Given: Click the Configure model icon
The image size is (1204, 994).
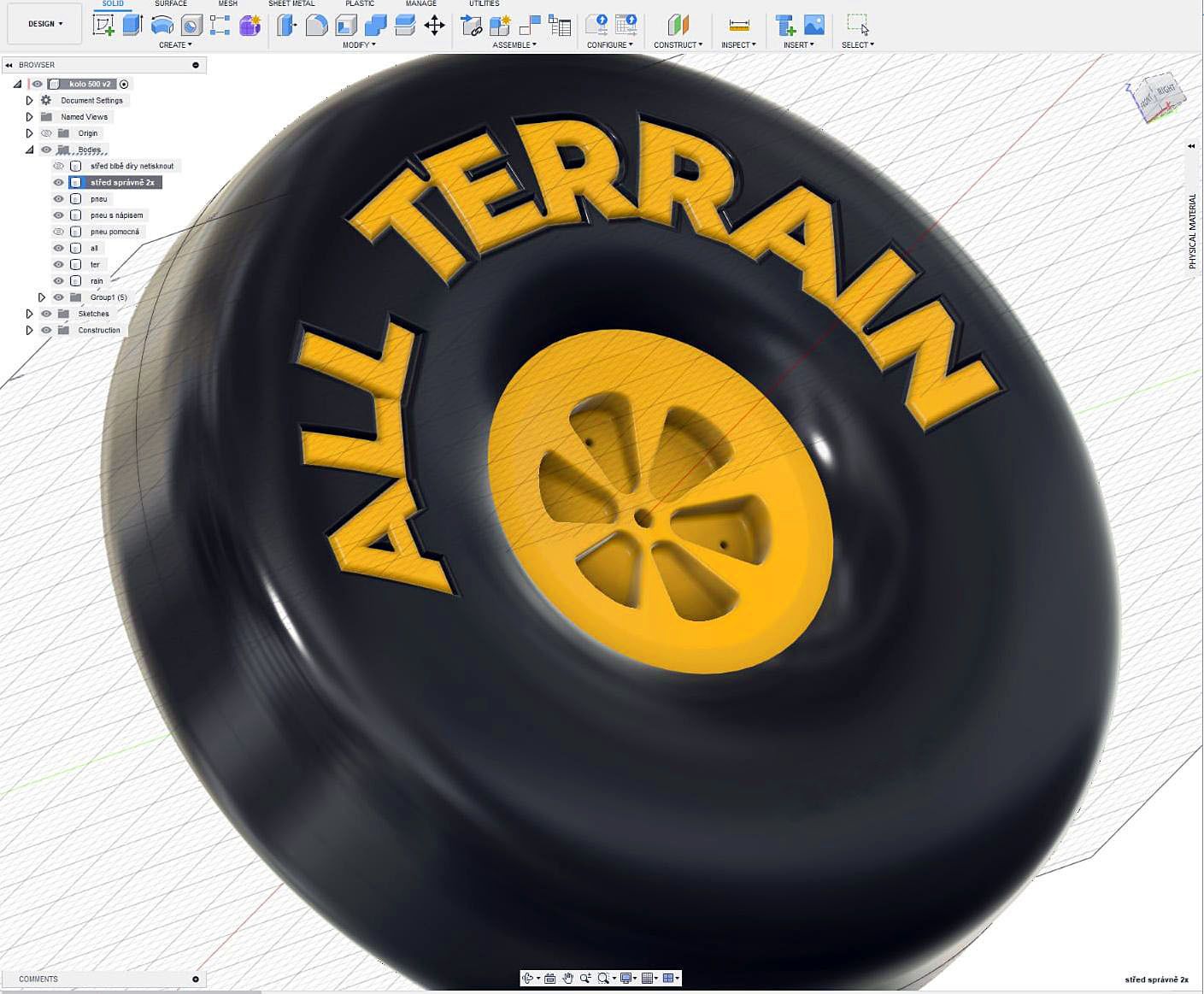Looking at the screenshot, I should pos(596,25).
